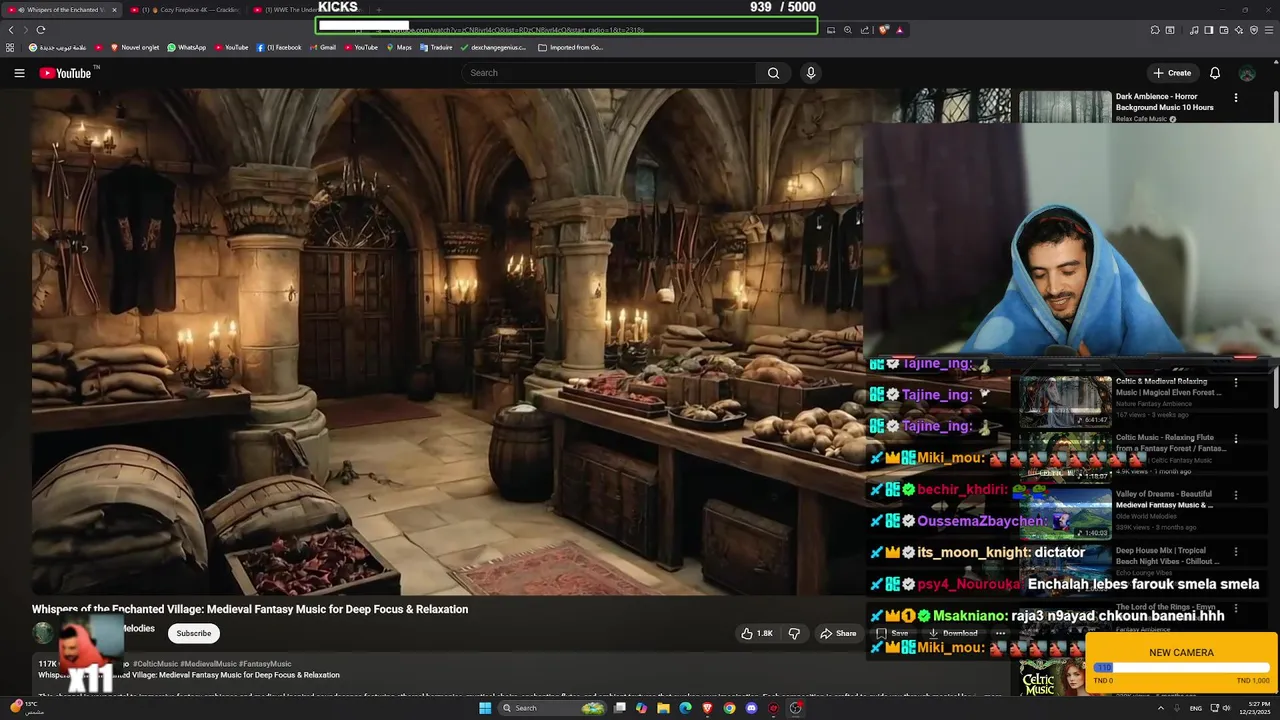1280x720 pixels.
Task: Open Celtic & Medieval Relaxing Music thumbnail
Action: (1065, 401)
